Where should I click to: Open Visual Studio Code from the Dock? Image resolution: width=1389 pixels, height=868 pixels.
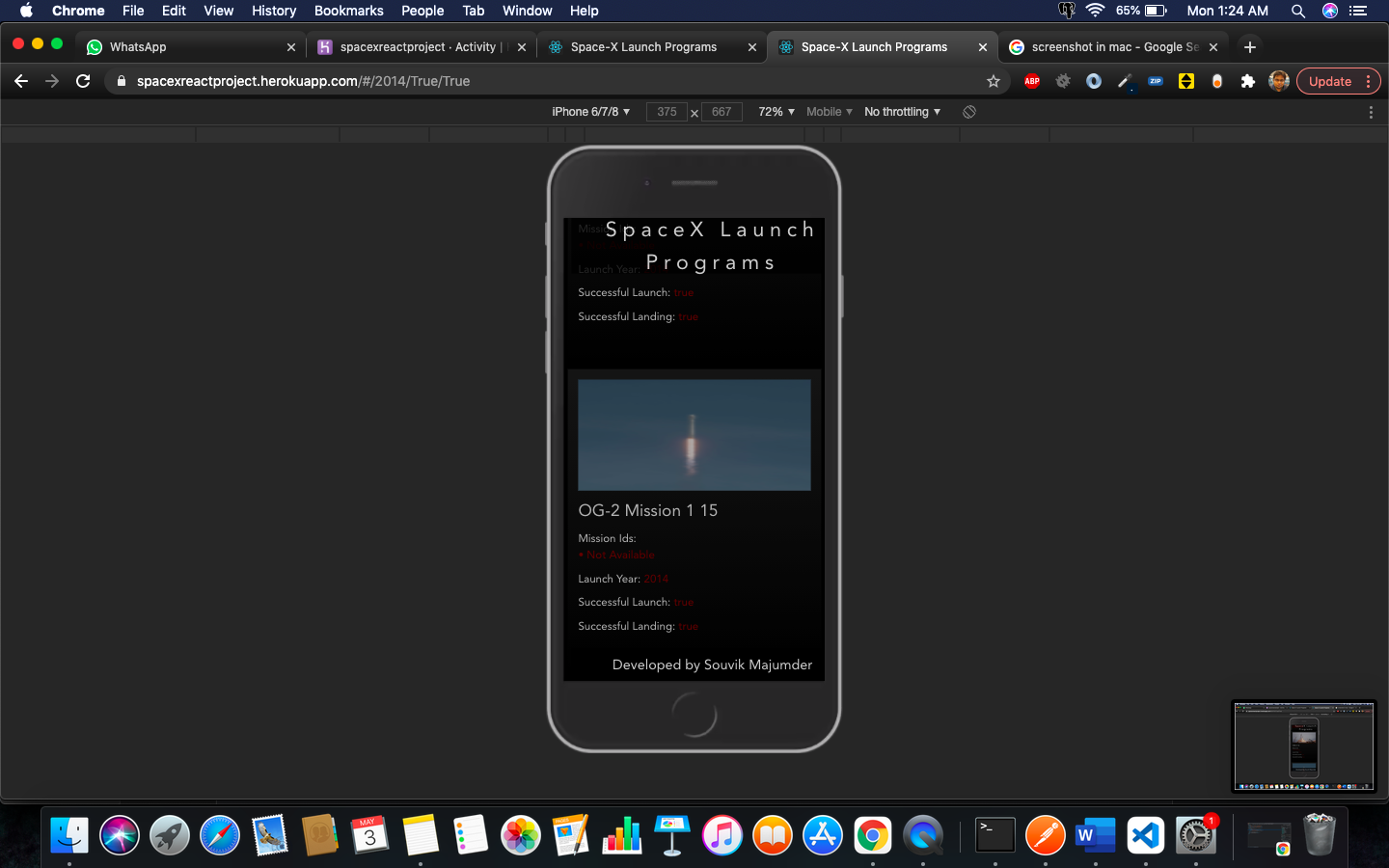[x=1146, y=835]
